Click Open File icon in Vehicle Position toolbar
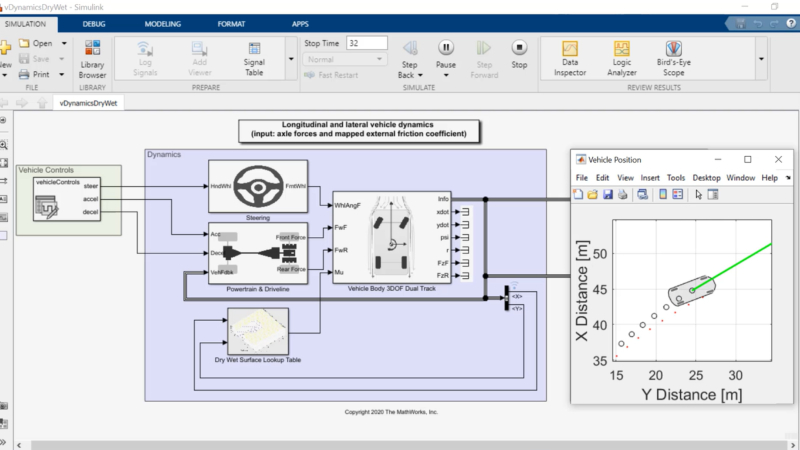The height and width of the screenshot is (450, 800). (x=592, y=194)
